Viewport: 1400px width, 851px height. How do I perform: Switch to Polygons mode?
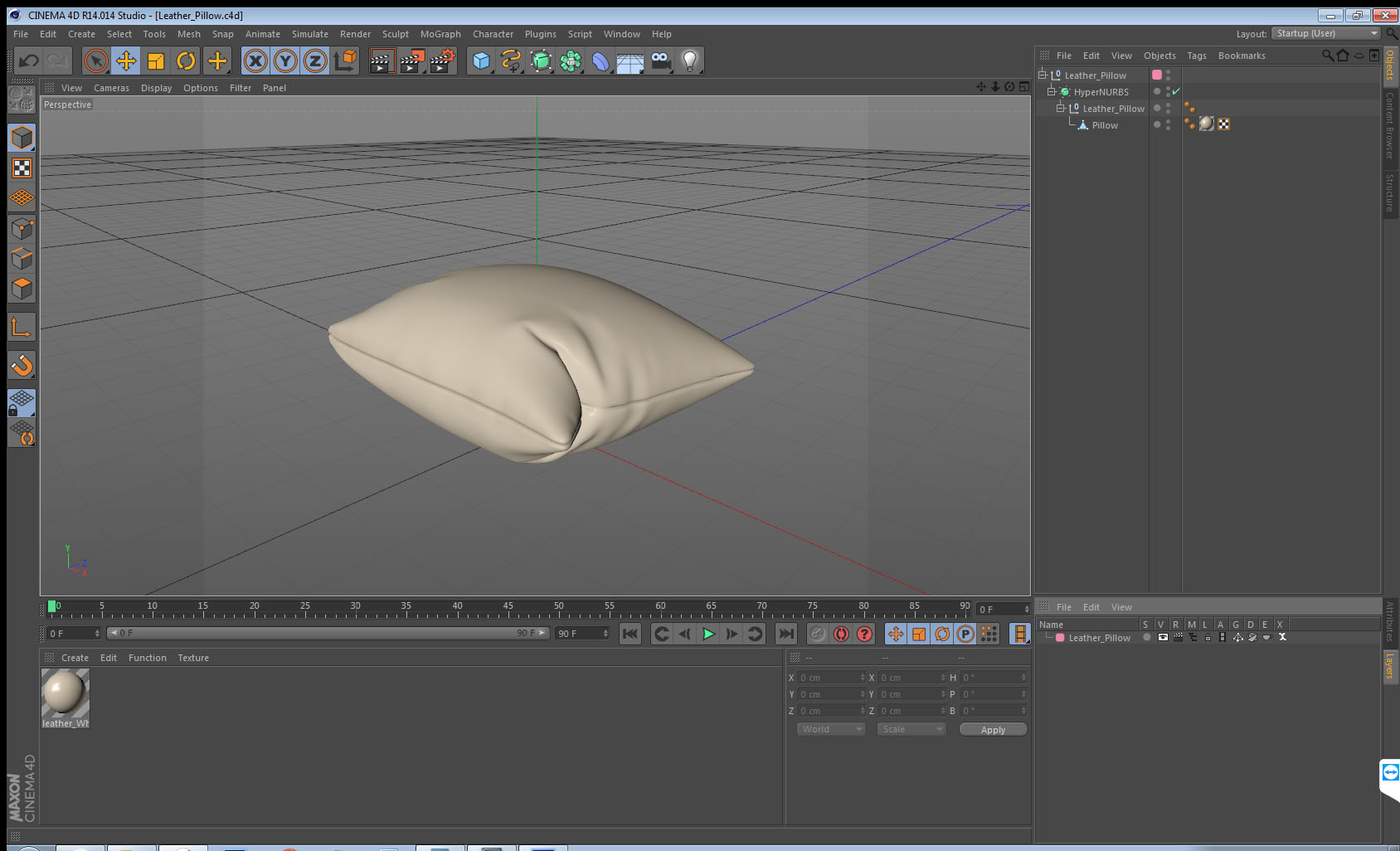point(22,289)
